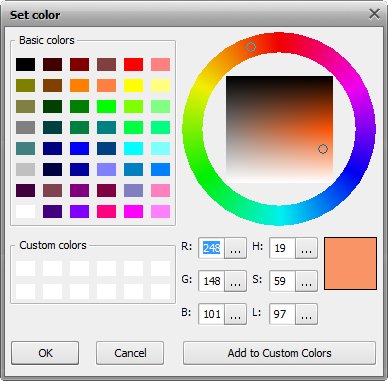The width and height of the screenshot is (388, 381).
Task: Open the ellipsis button next to H value
Action: coord(306,248)
